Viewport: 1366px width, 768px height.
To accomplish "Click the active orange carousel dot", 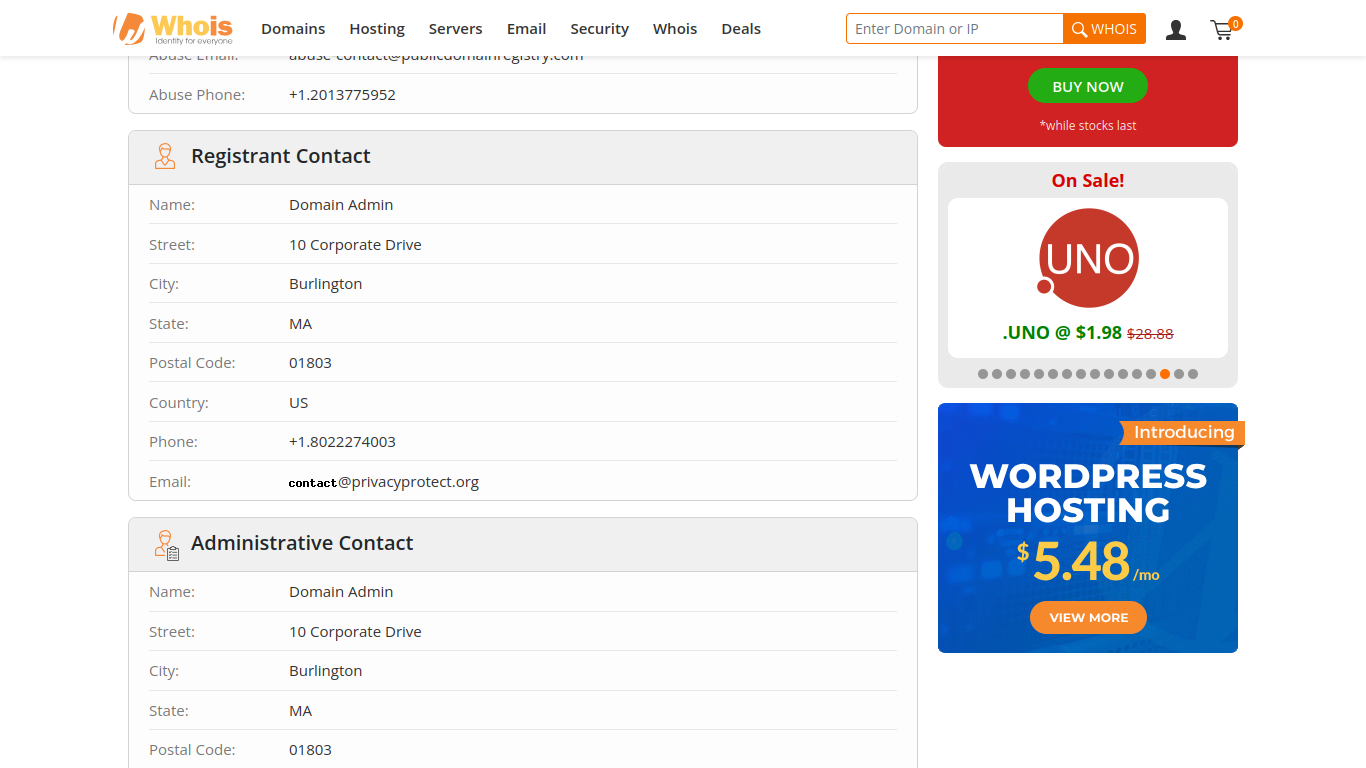I will (x=1165, y=374).
